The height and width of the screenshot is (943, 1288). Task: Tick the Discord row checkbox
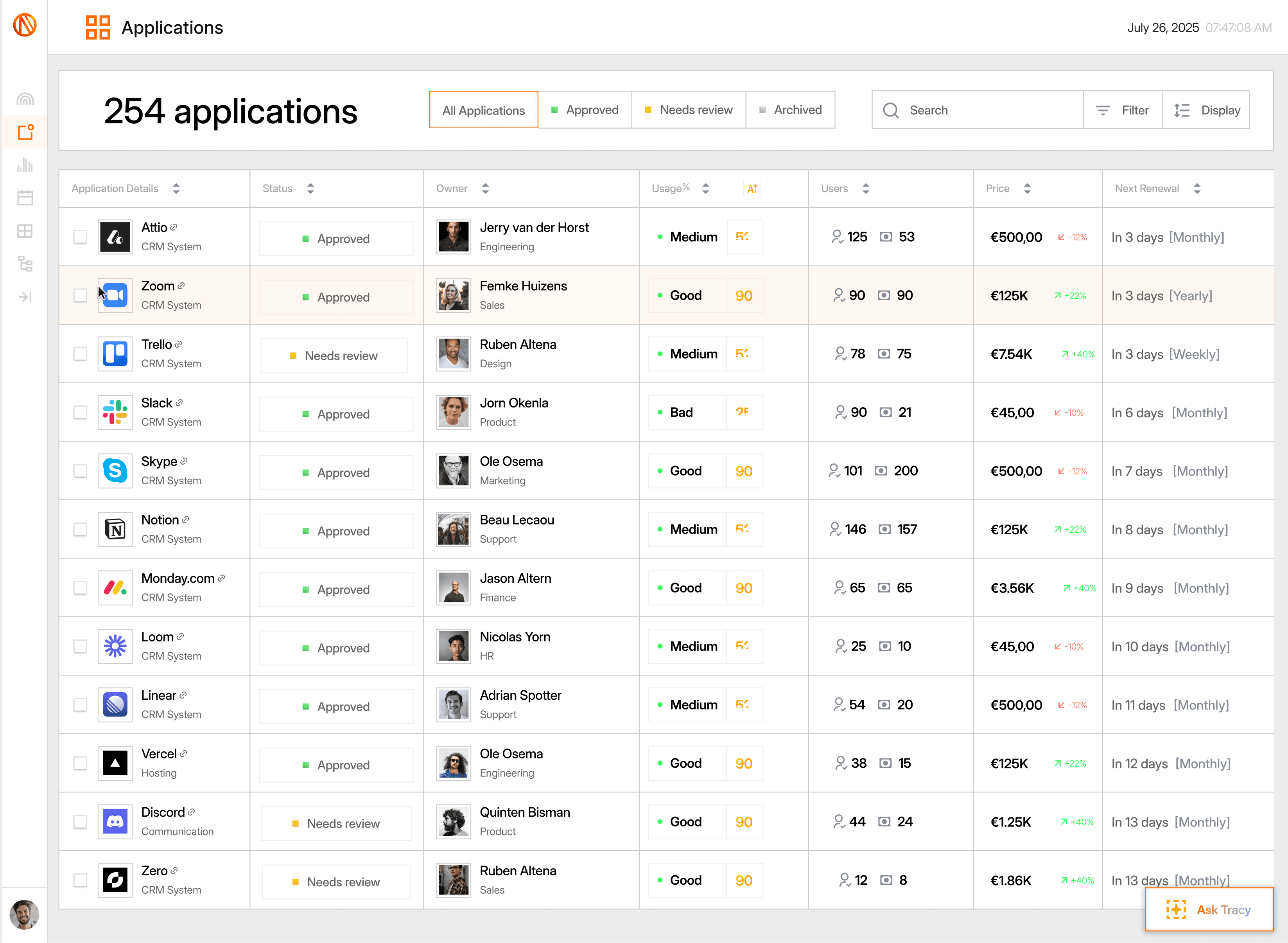pos(81,821)
